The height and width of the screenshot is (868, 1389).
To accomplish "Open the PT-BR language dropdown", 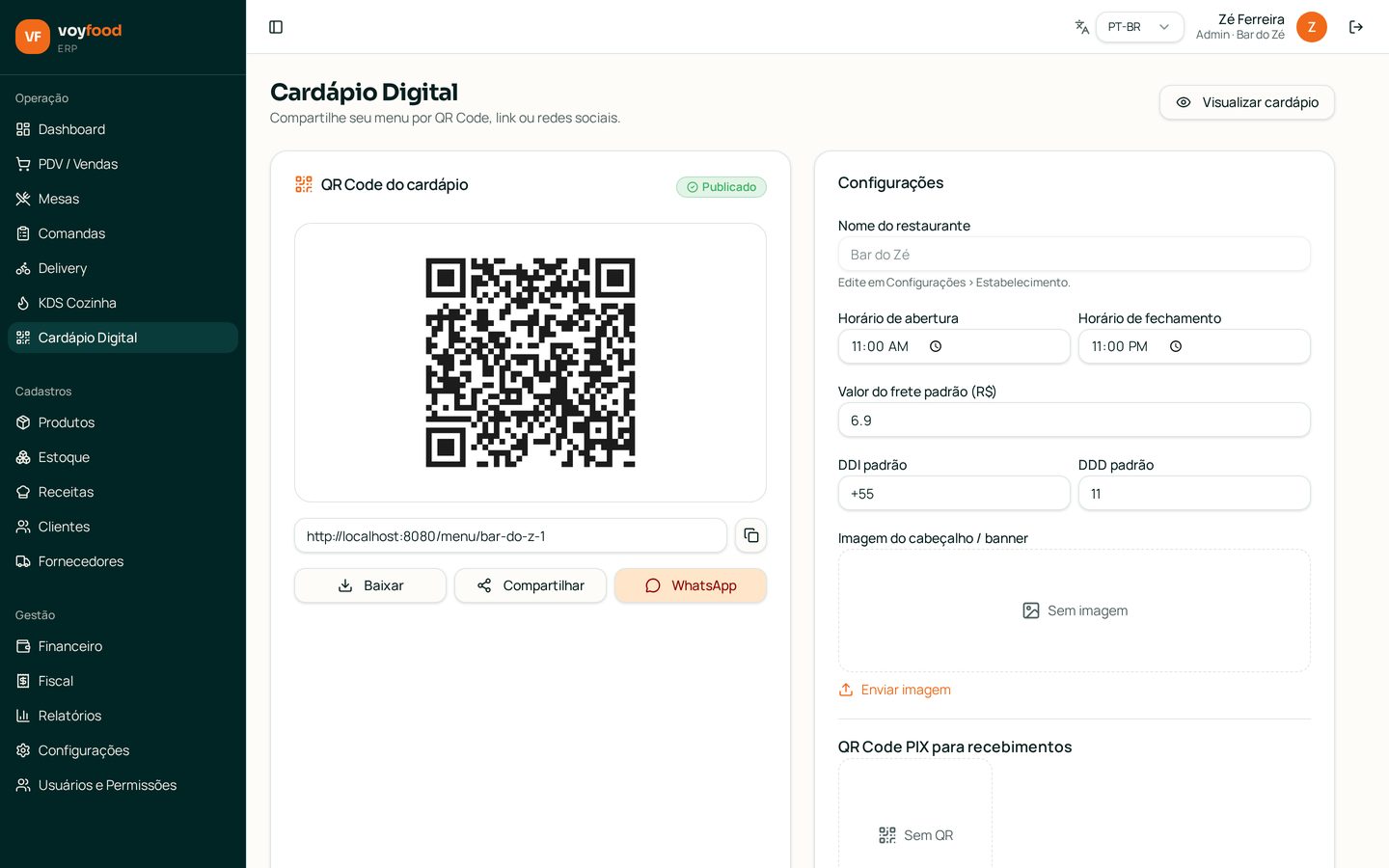I will coord(1139,27).
